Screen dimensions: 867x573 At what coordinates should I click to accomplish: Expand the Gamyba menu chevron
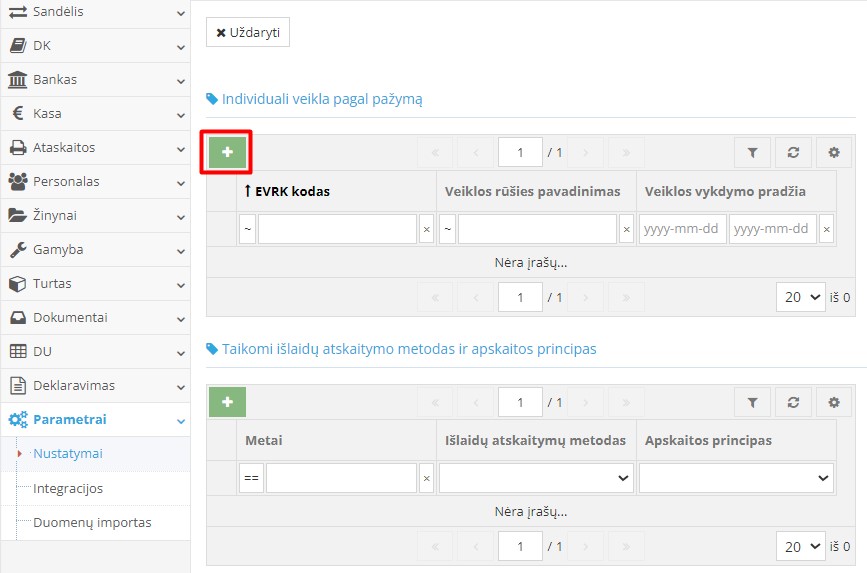[x=181, y=251]
